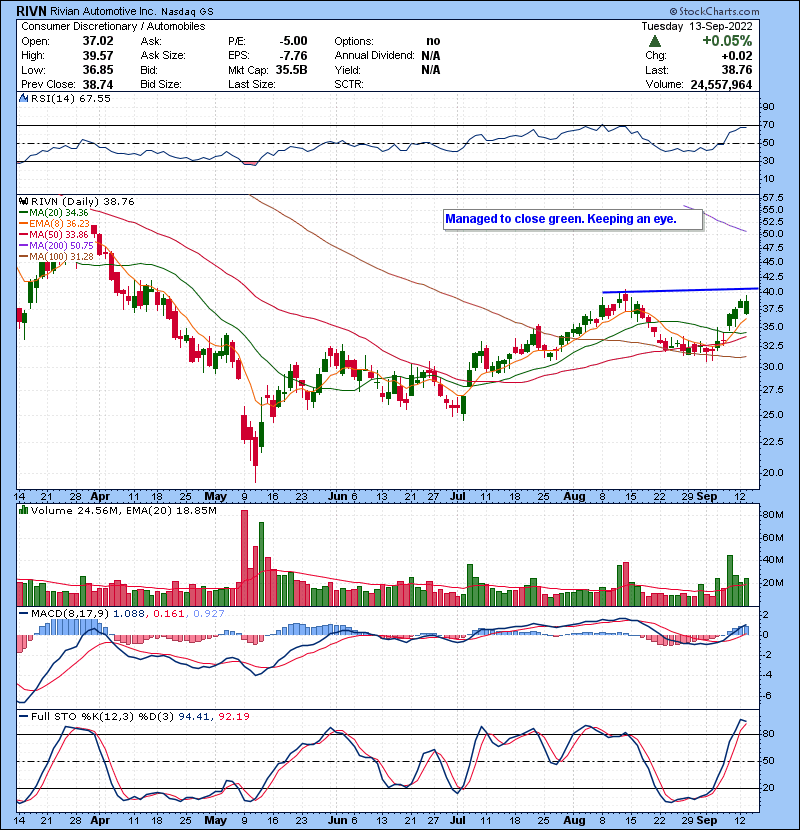
Task: Click the 57.5 price axis label
Action: pyautogui.click(x=772, y=199)
